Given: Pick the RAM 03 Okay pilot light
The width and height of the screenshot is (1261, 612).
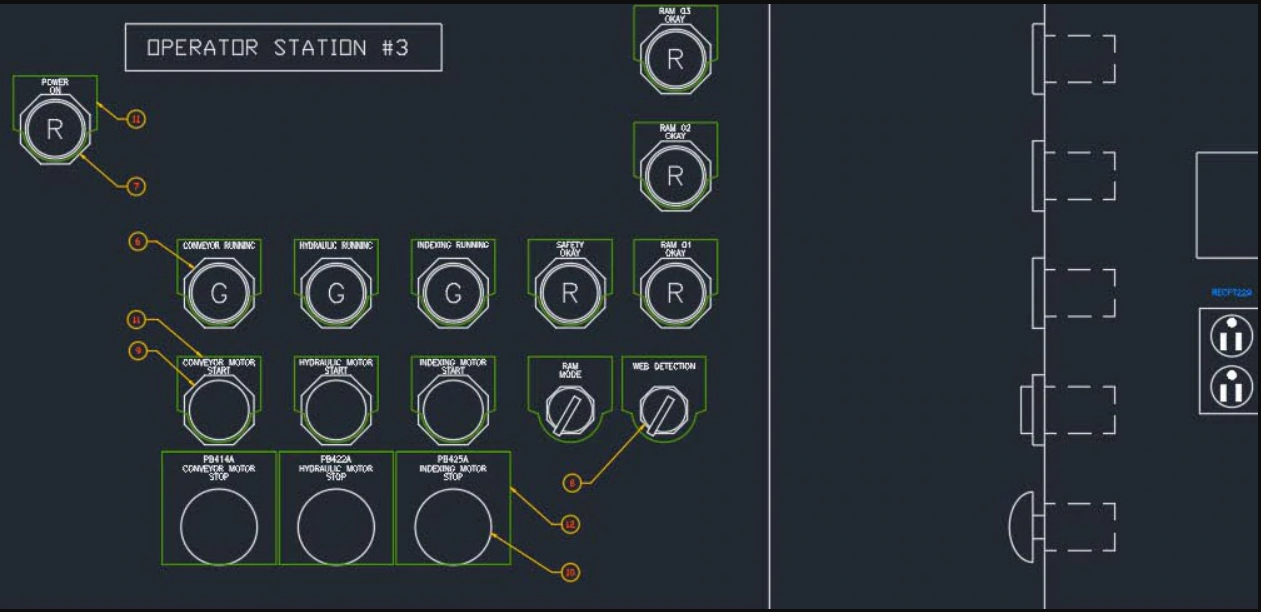Looking at the screenshot, I should (675, 59).
